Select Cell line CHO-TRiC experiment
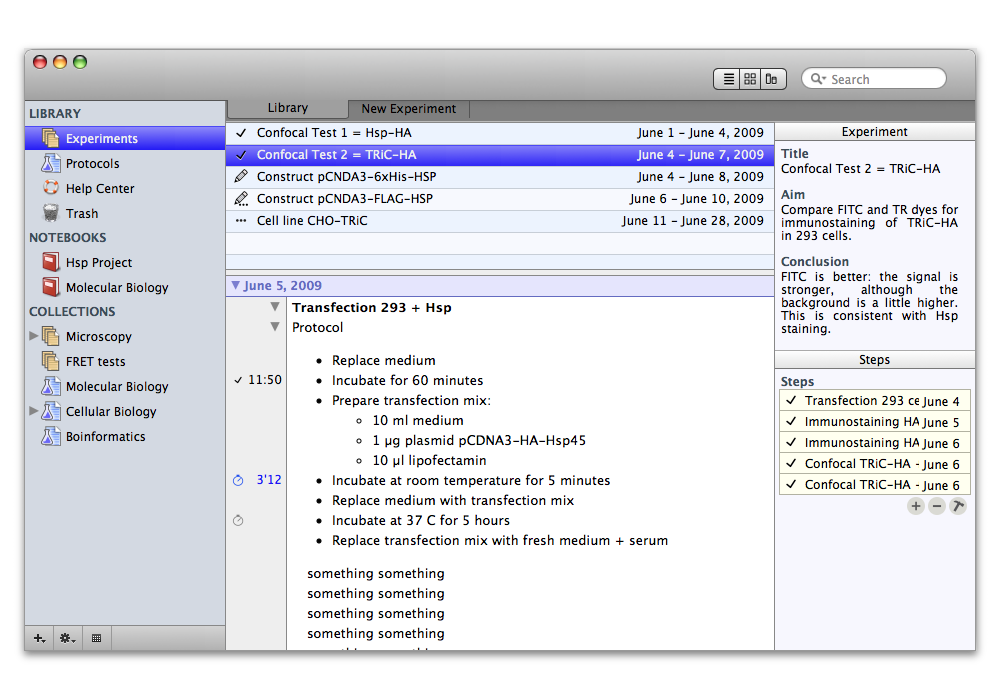This screenshot has width=1000, height=700. point(500,221)
